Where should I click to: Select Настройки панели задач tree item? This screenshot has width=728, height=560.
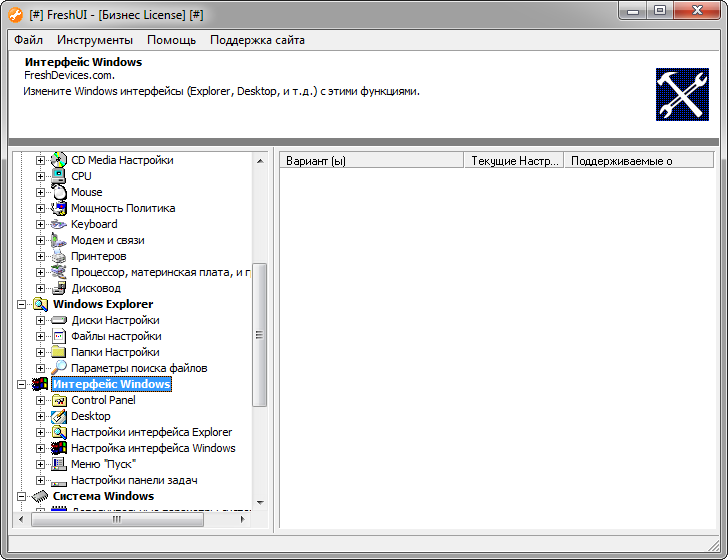click(134, 480)
